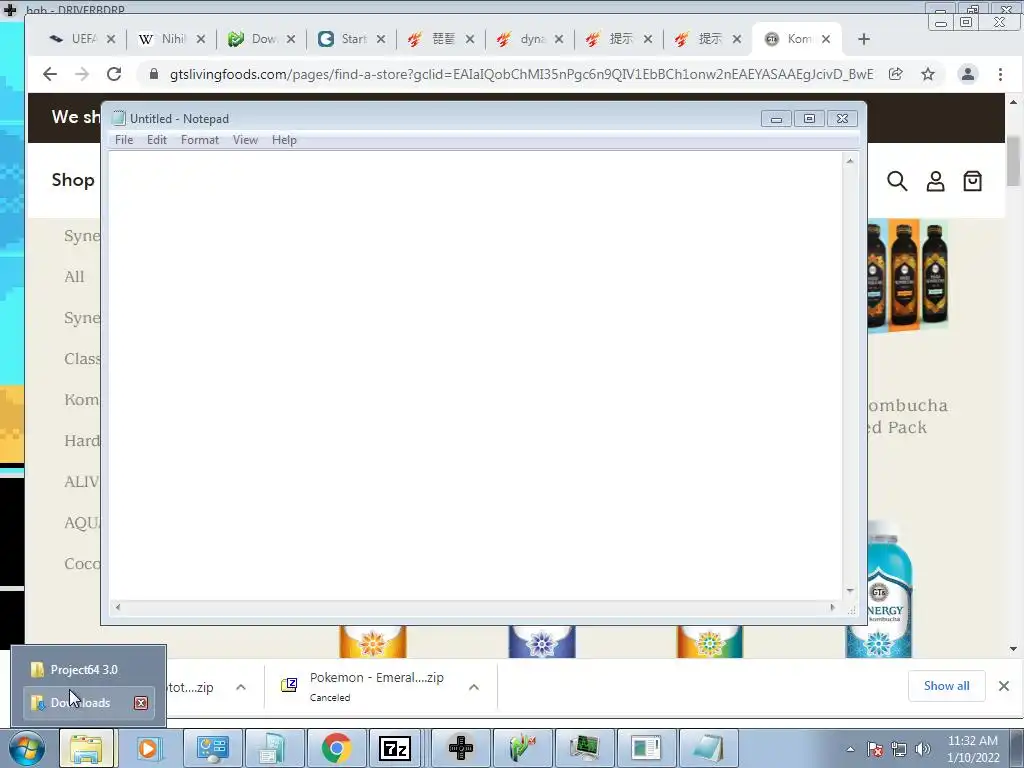
Task: Open the Notepad Help menu
Action: pos(284,140)
